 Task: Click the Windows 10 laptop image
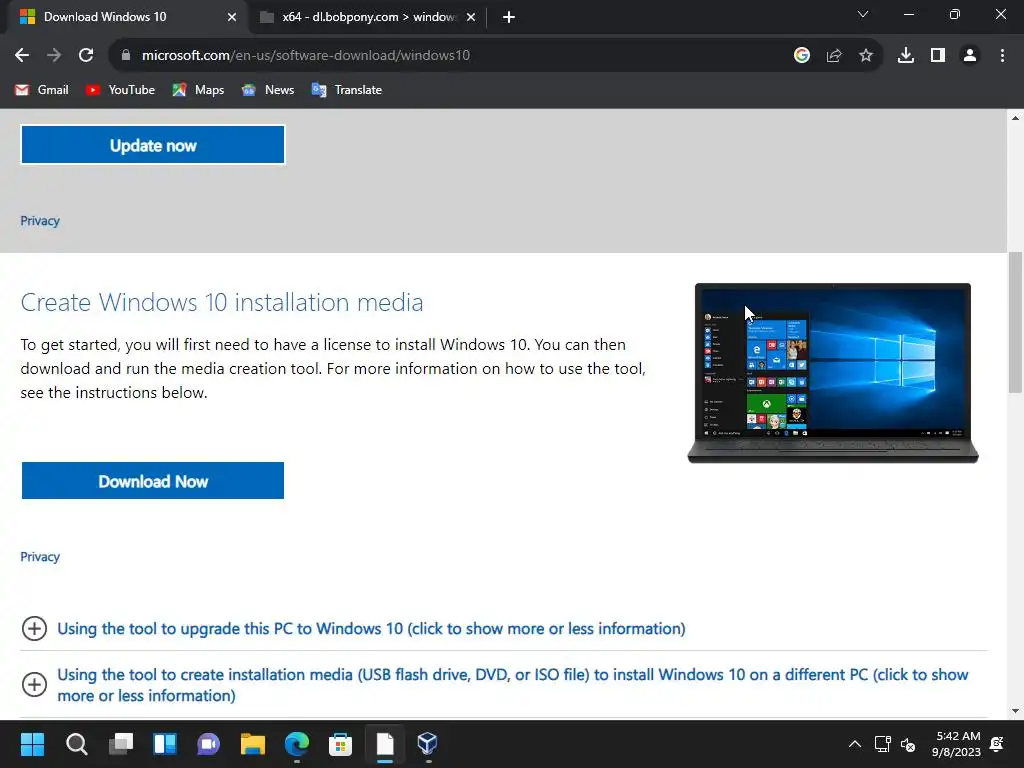(x=833, y=373)
